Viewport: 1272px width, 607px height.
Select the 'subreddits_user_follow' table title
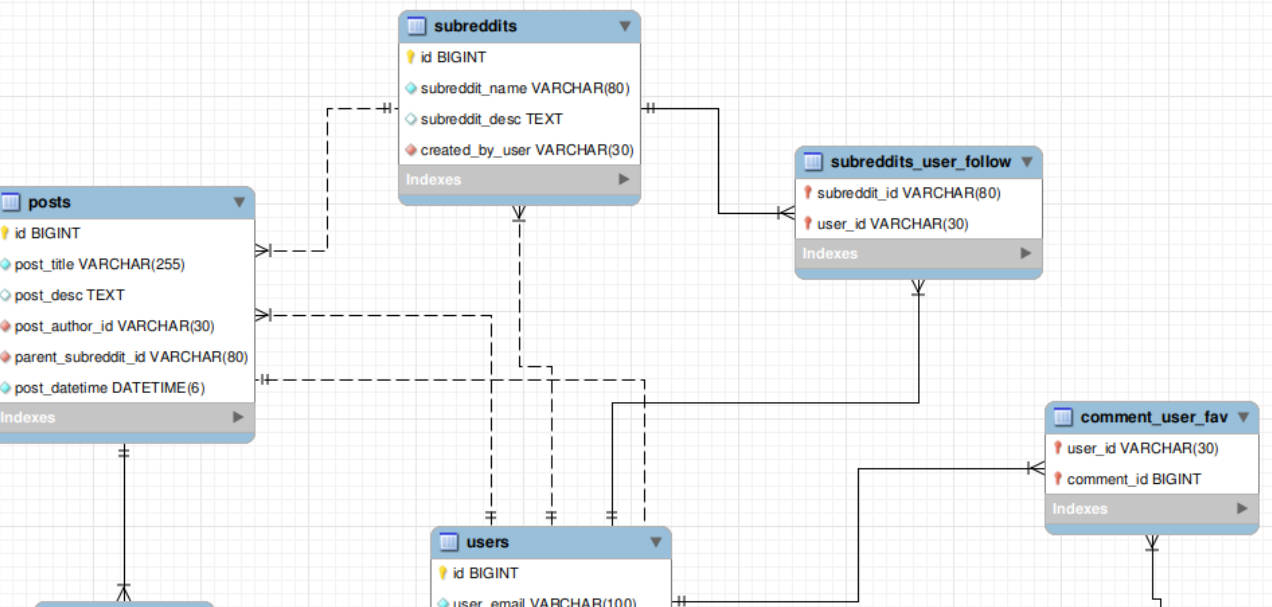click(921, 162)
